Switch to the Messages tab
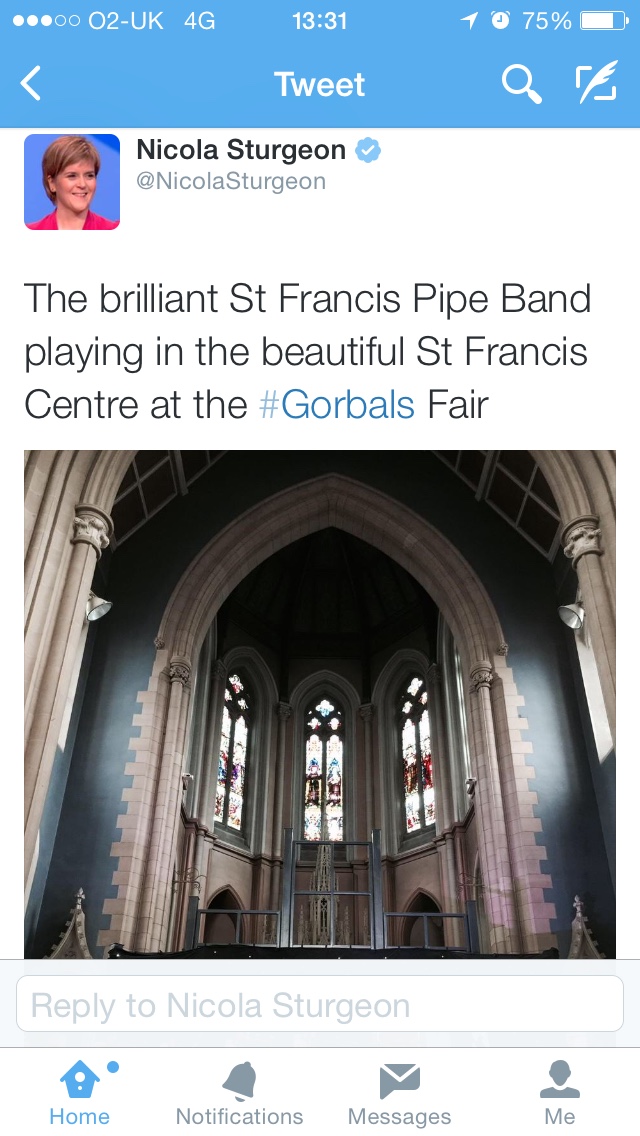The image size is (640, 1136). pyautogui.click(x=399, y=1092)
